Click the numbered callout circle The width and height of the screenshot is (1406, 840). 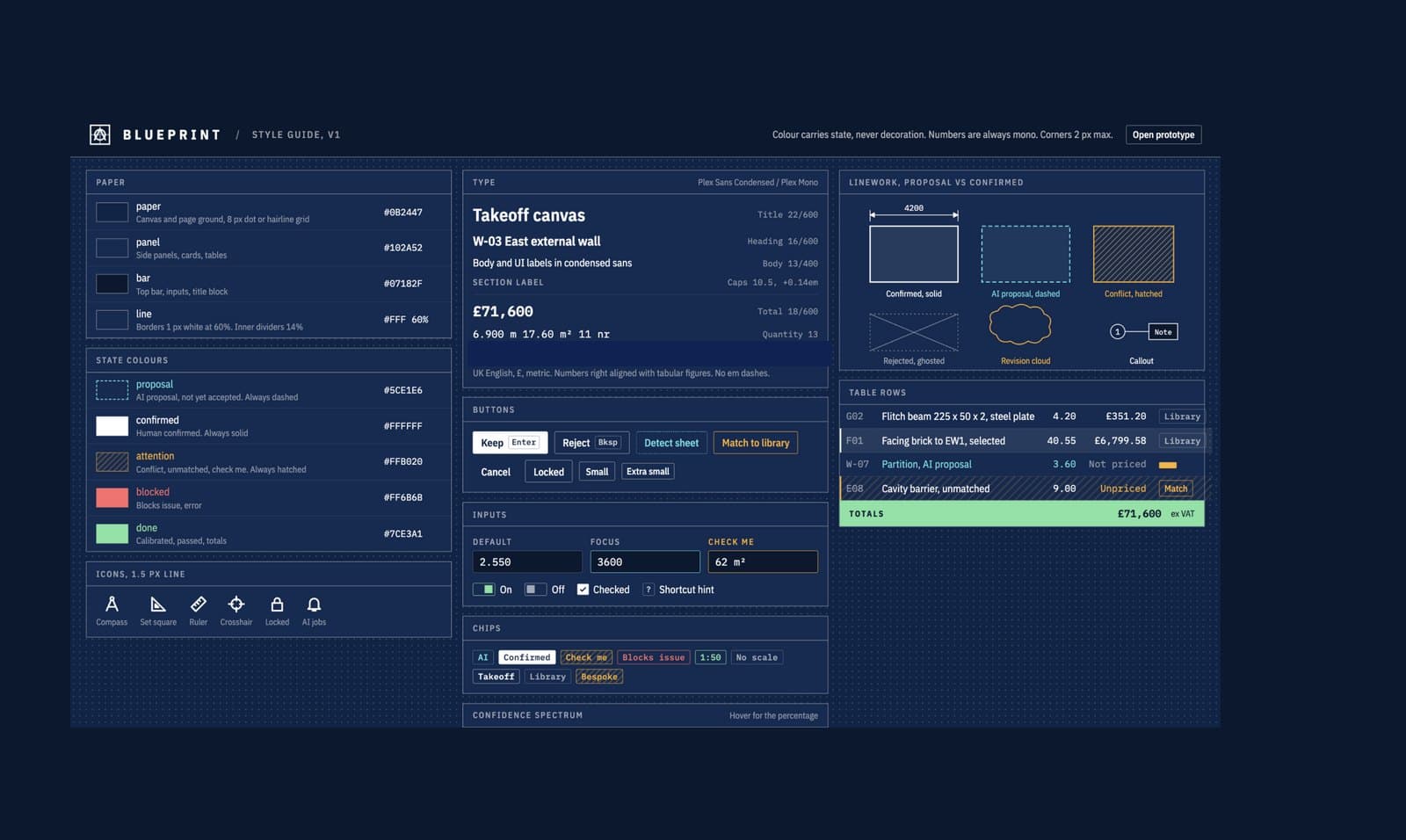click(1117, 332)
